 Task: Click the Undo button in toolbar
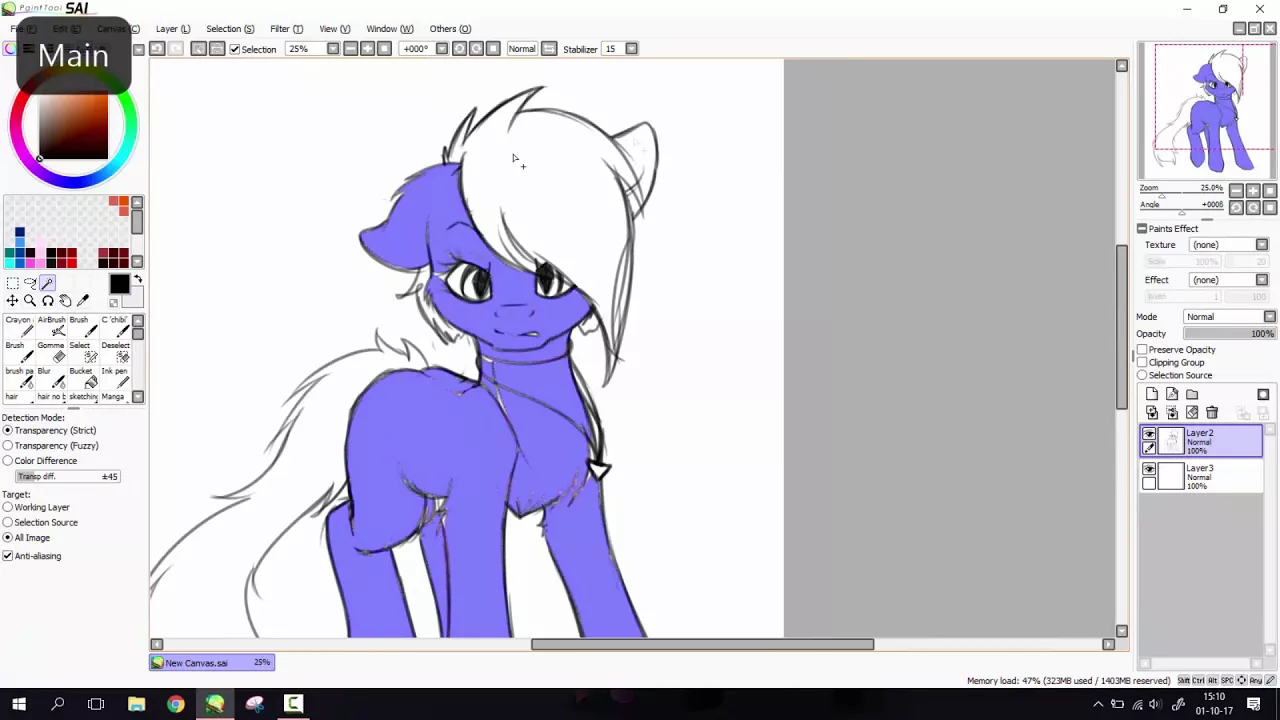[157, 49]
